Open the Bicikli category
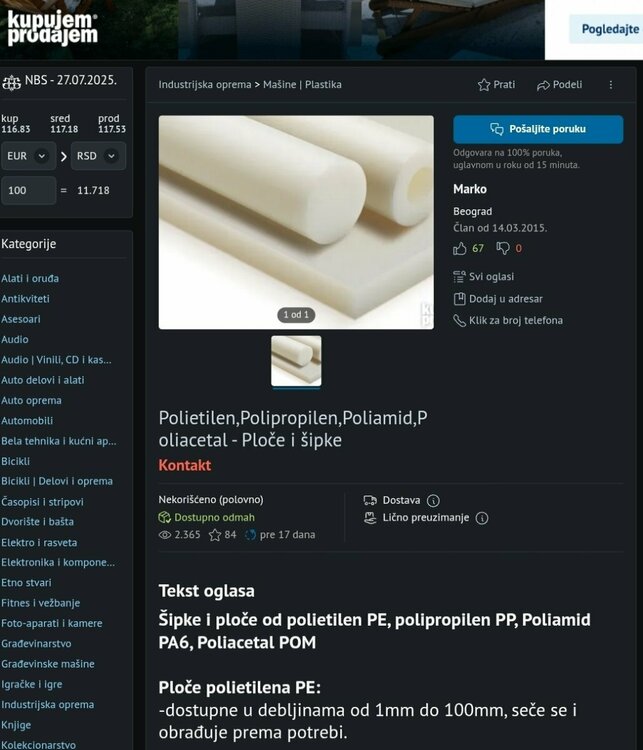The image size is (643, 750). click(15, 462)
